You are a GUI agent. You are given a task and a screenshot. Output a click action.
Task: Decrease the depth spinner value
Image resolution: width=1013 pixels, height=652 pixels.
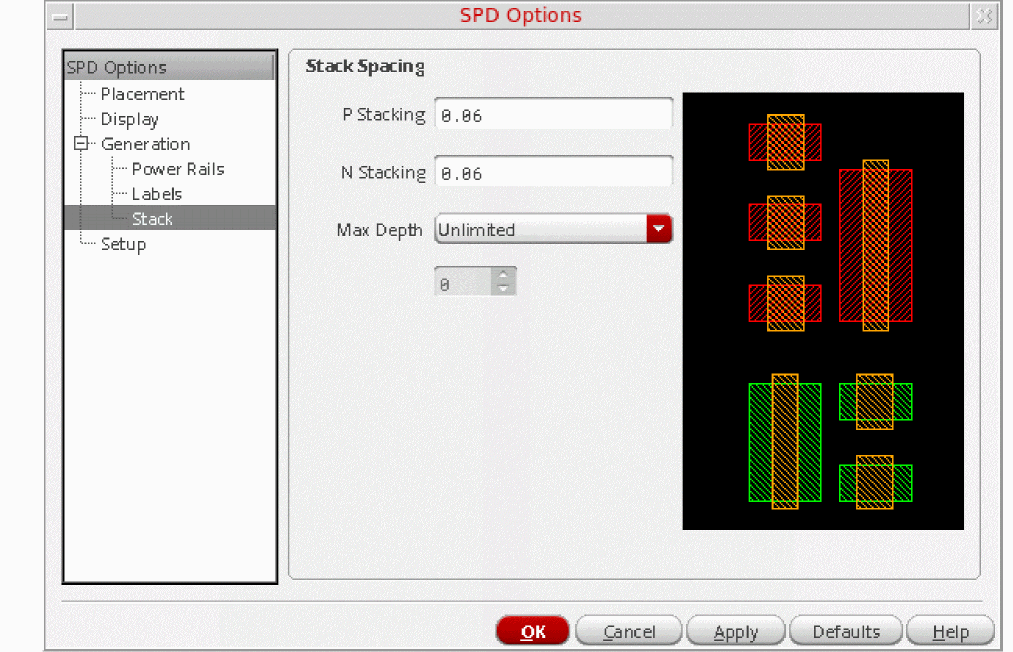(x=503, y=288)
